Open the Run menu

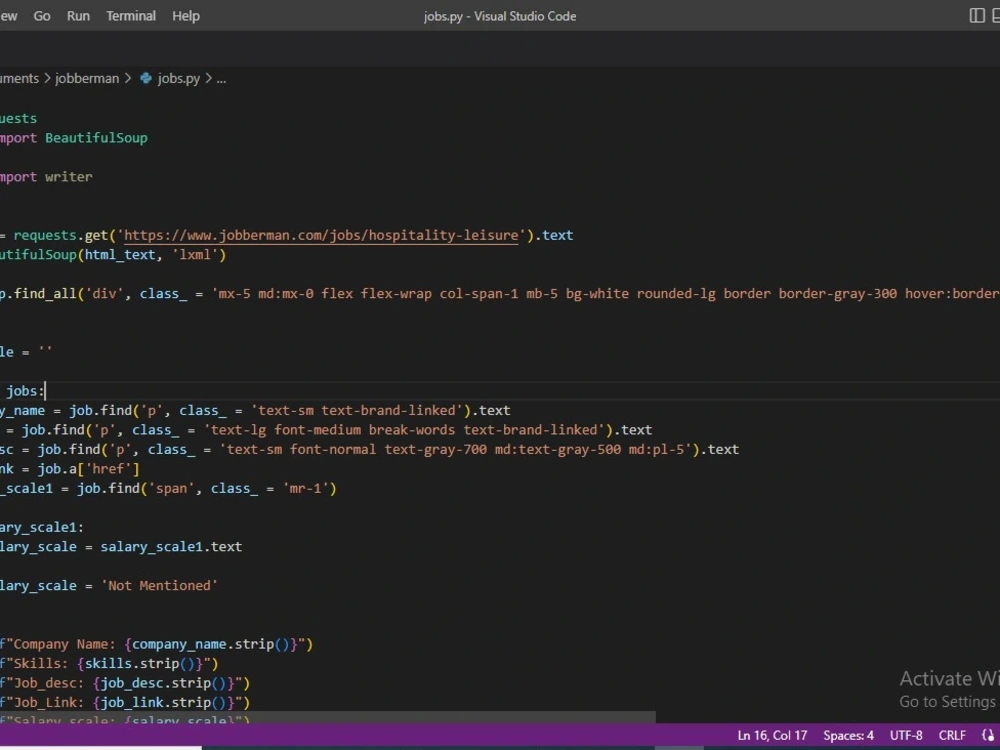point(78,16)
